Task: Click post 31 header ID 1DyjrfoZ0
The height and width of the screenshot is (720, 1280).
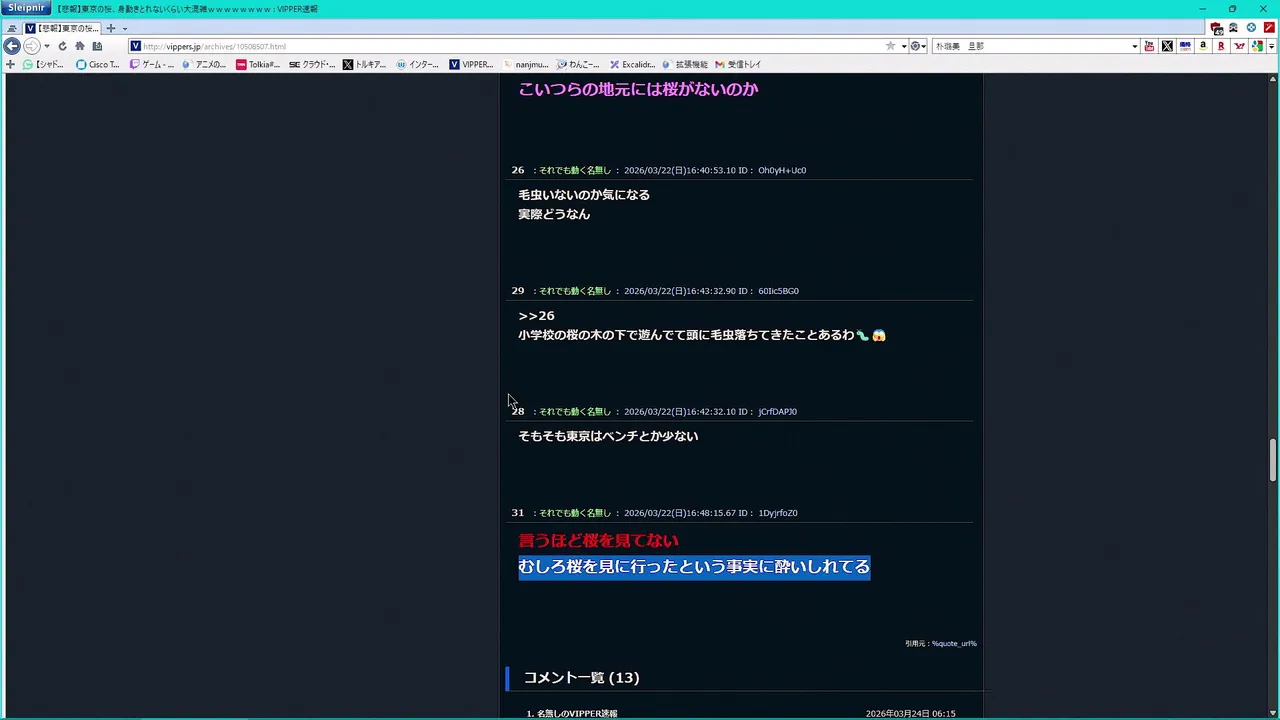Action: click(x=778, y=513)
